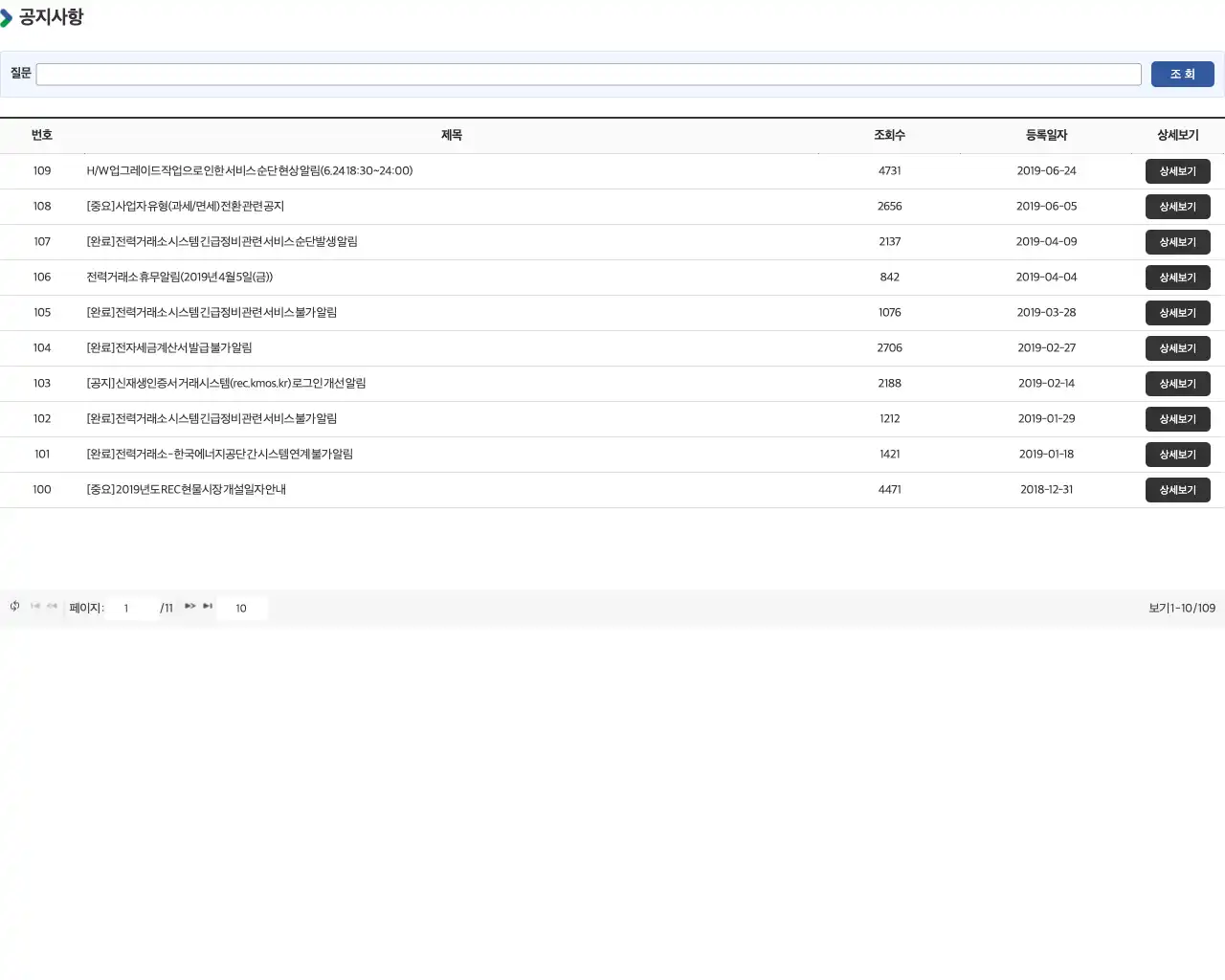Open 상세보기 for notice 101

(1177, 455)
